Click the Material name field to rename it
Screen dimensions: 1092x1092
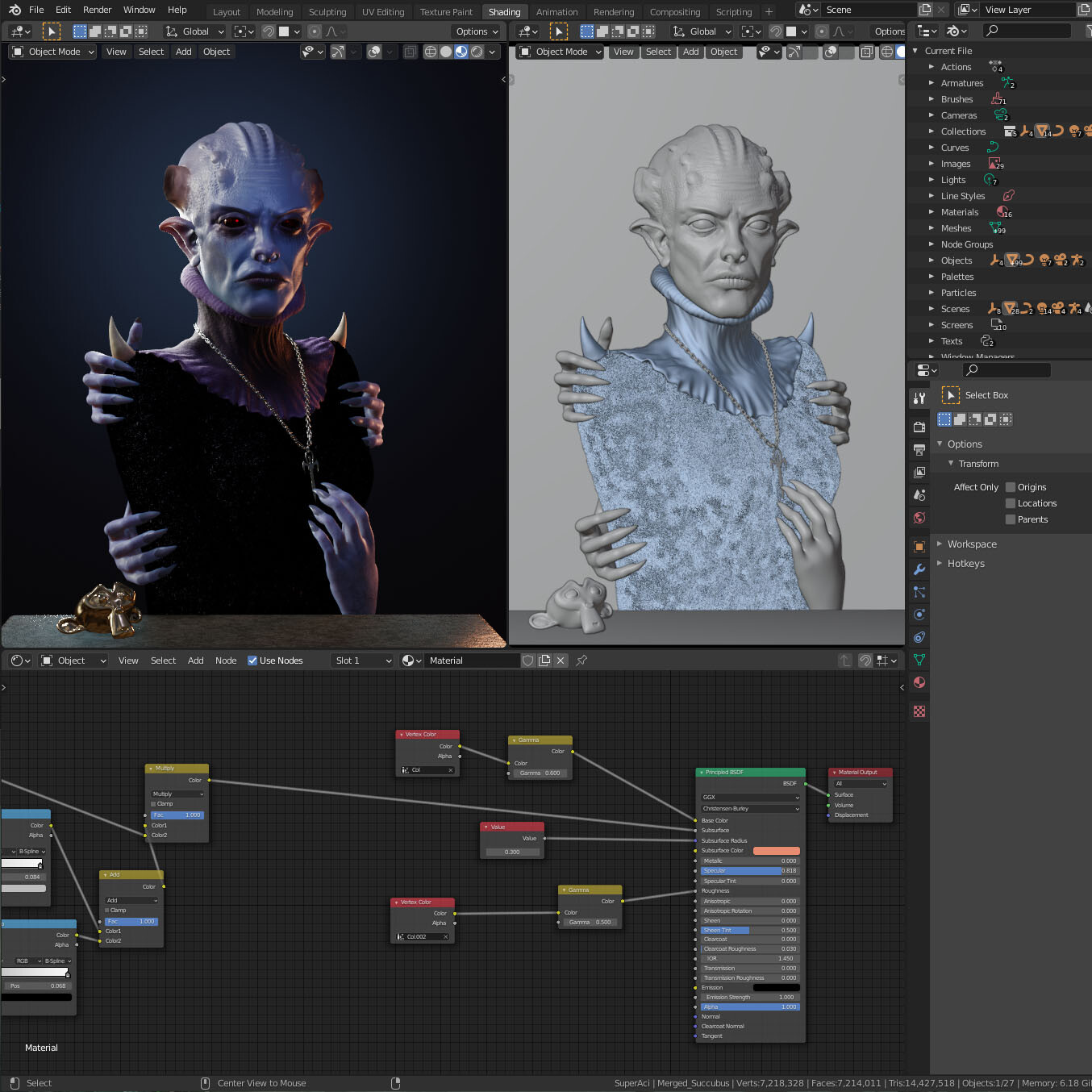point(473,660)
